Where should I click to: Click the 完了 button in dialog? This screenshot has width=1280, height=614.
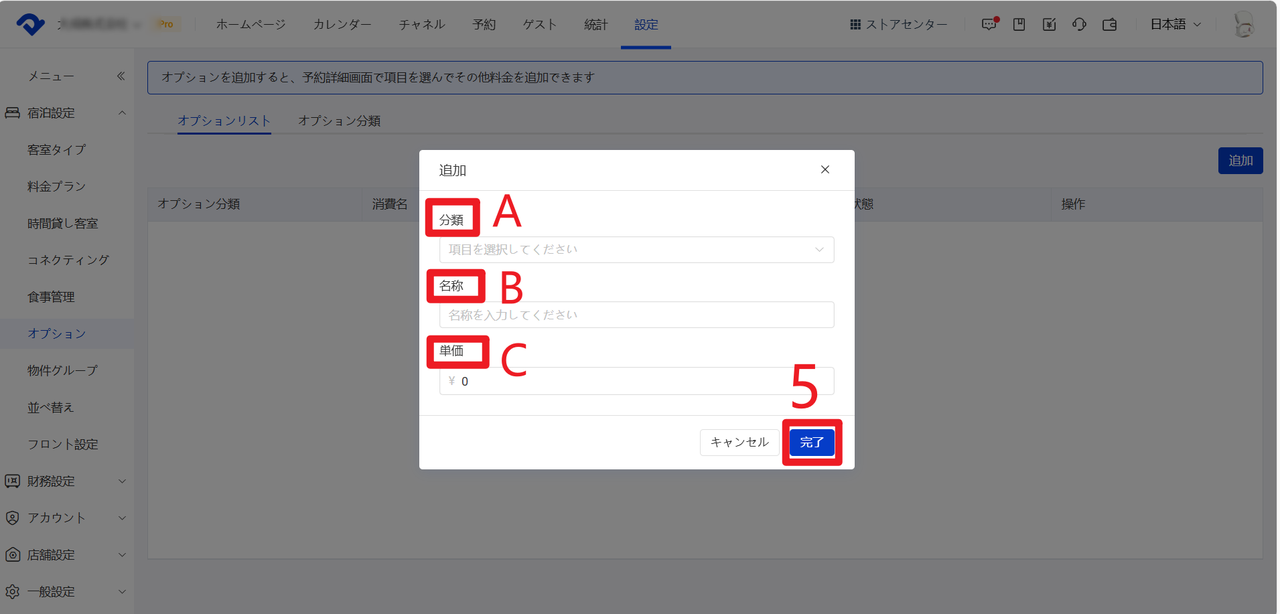812,442
